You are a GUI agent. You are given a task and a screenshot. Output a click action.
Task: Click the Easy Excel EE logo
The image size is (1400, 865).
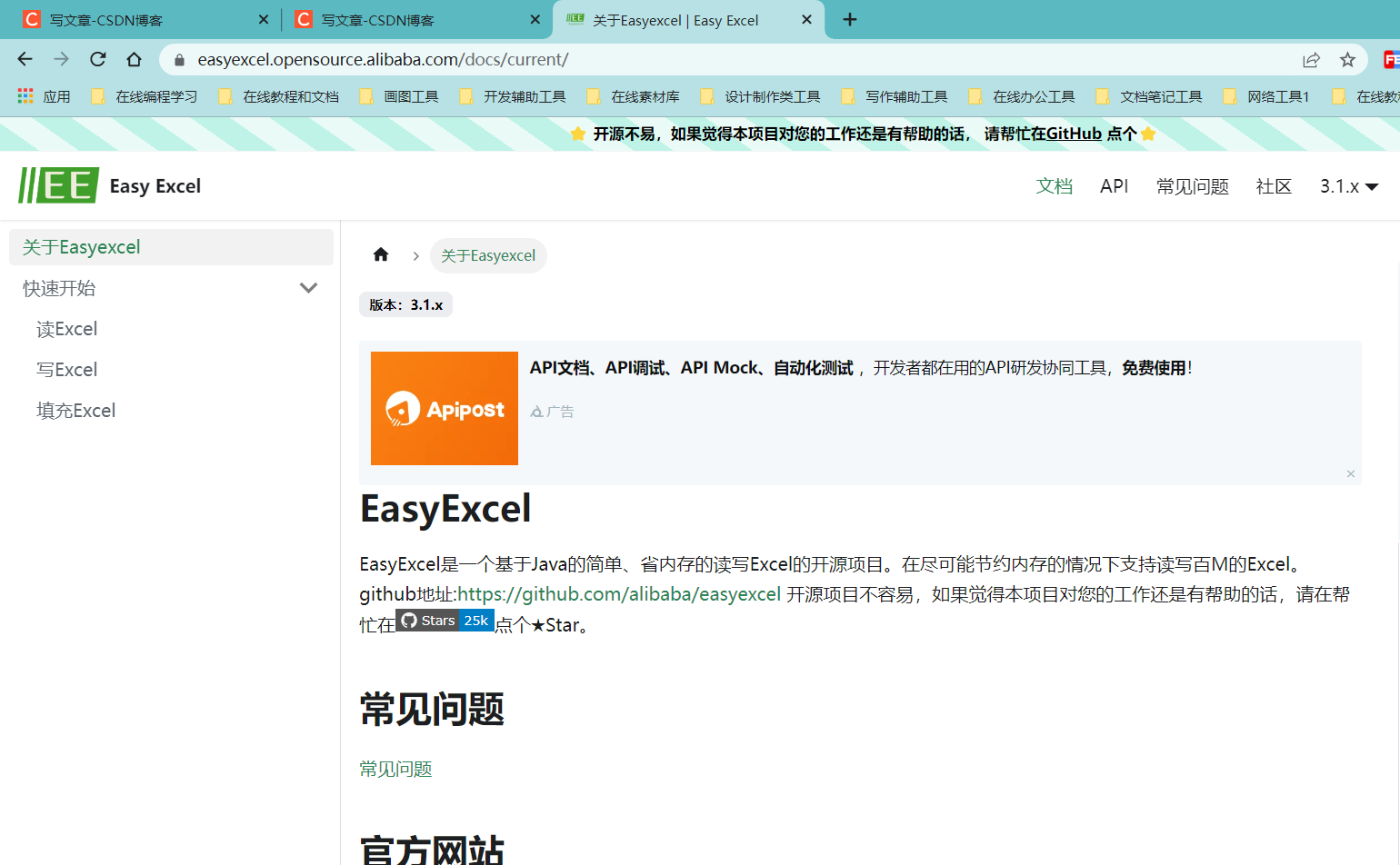[59, 185]
